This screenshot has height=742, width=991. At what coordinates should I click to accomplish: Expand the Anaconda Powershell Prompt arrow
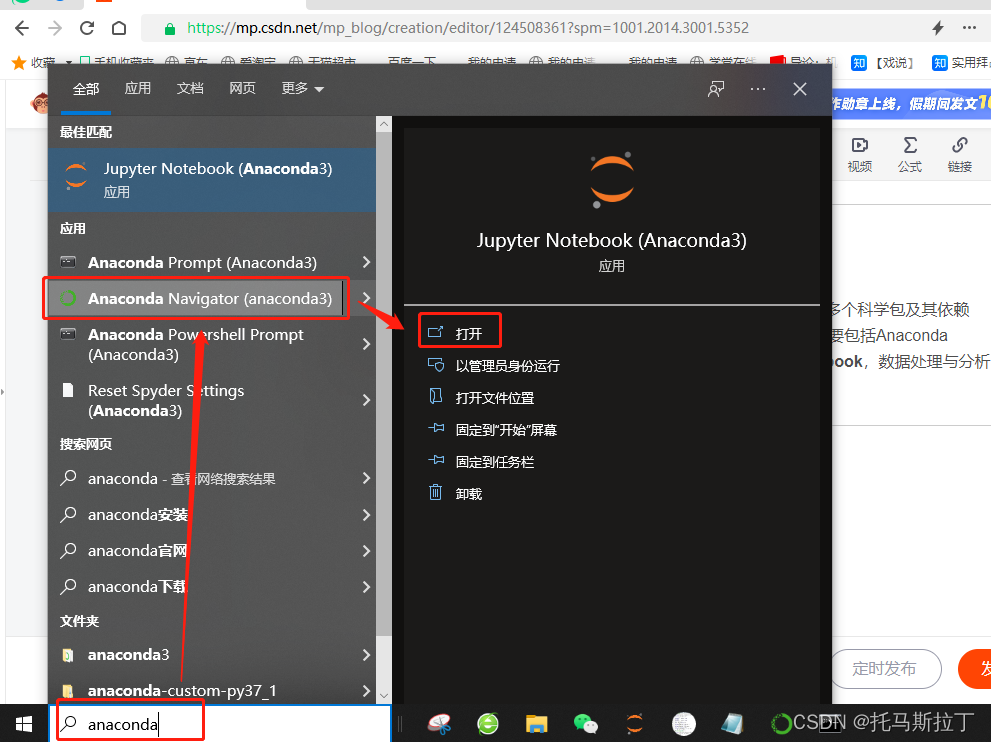point(367,344)
